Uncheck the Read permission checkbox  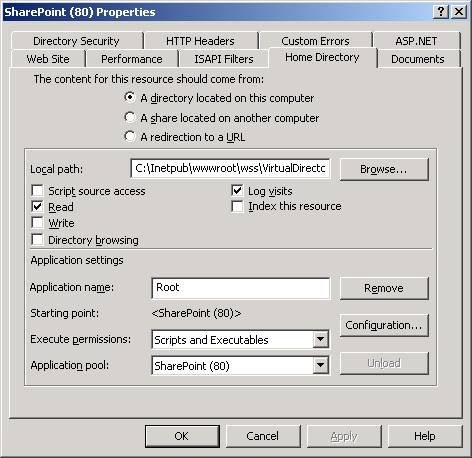tap(37, 207)
